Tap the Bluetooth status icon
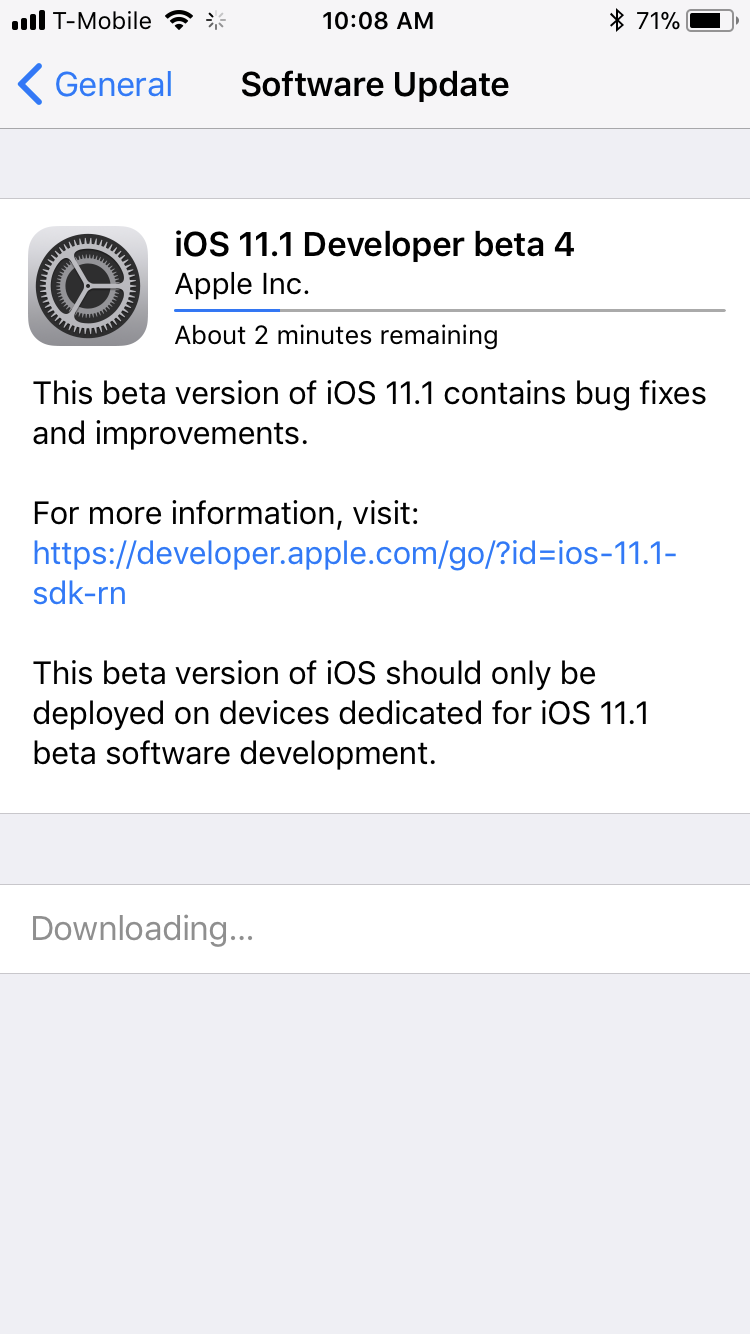Image resolution: width=750 pixels, height=1334 pixels. [617, 20]
